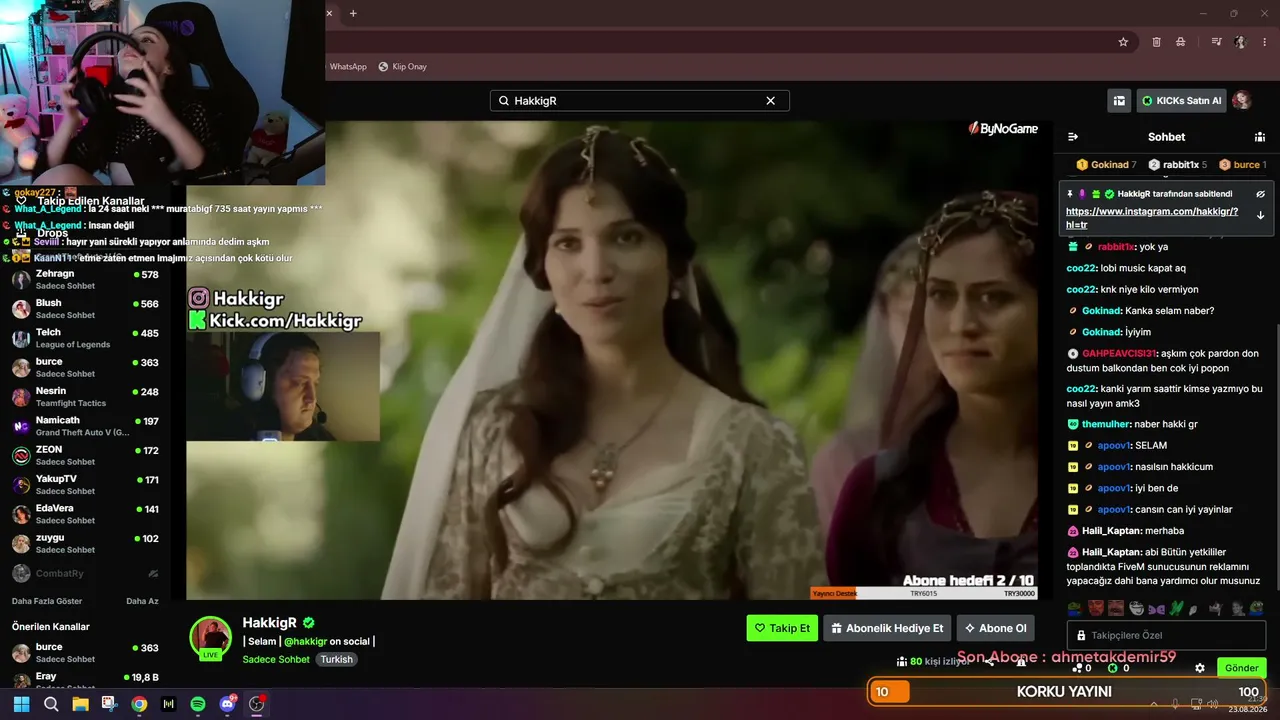Expand list with Daha Fazla Göster
The image size is (1280, 720).
[47, 601]
